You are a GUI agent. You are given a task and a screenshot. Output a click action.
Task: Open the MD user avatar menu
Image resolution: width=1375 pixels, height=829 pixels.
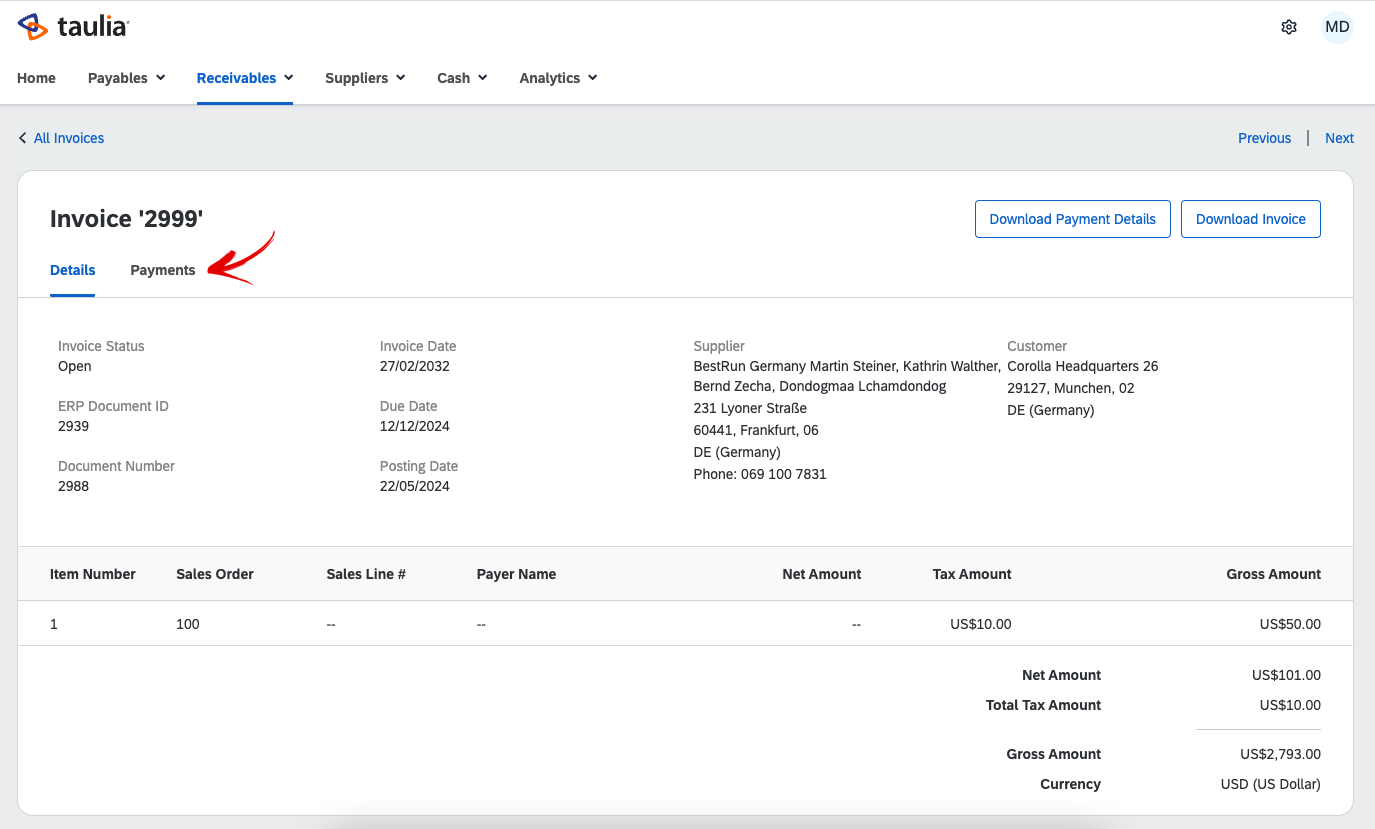pyautogui.click(x=1337, y=27)
